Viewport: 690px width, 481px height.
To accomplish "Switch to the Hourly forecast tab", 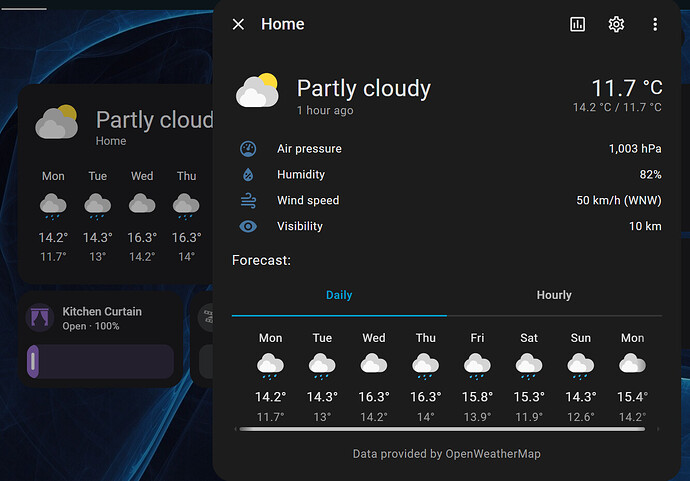I will tap(554, 295).
